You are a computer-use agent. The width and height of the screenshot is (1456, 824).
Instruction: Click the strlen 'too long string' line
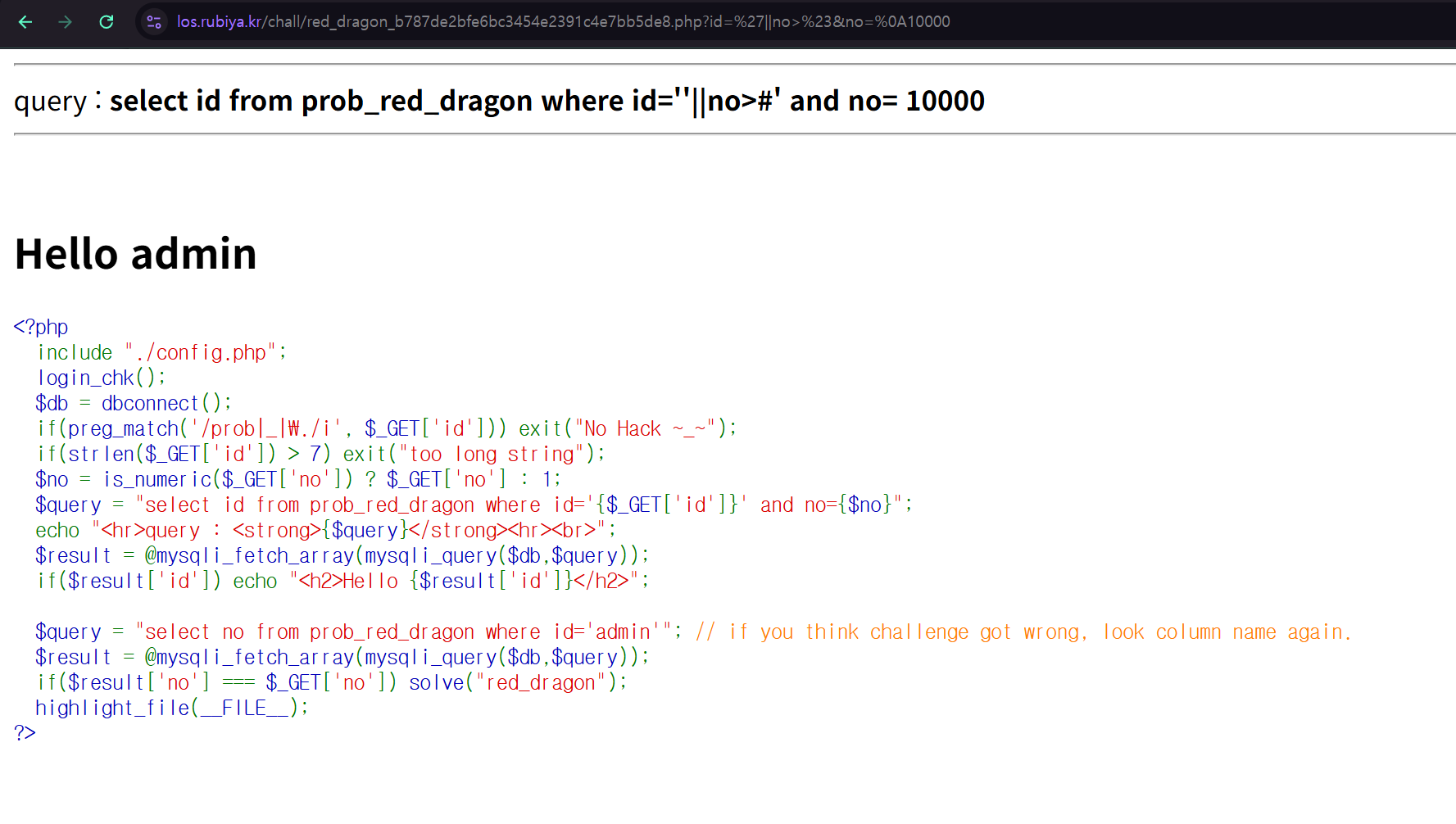coord(320,454)
